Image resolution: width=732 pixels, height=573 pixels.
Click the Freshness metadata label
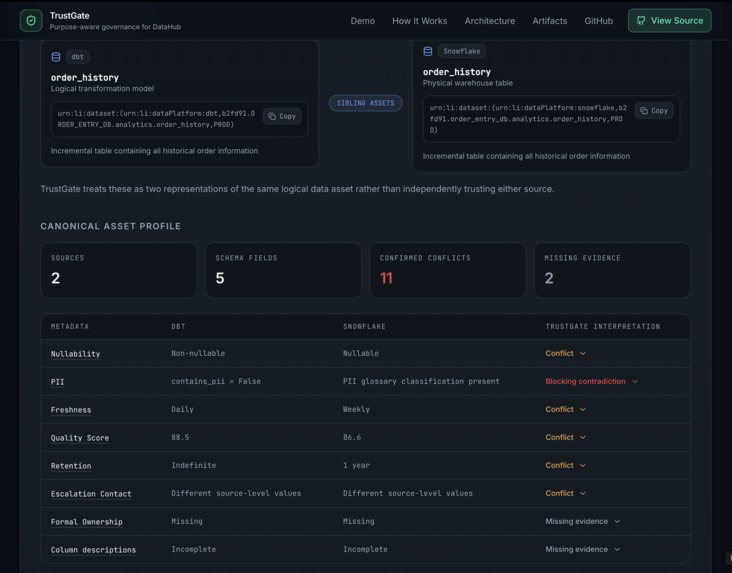point(71,410)
